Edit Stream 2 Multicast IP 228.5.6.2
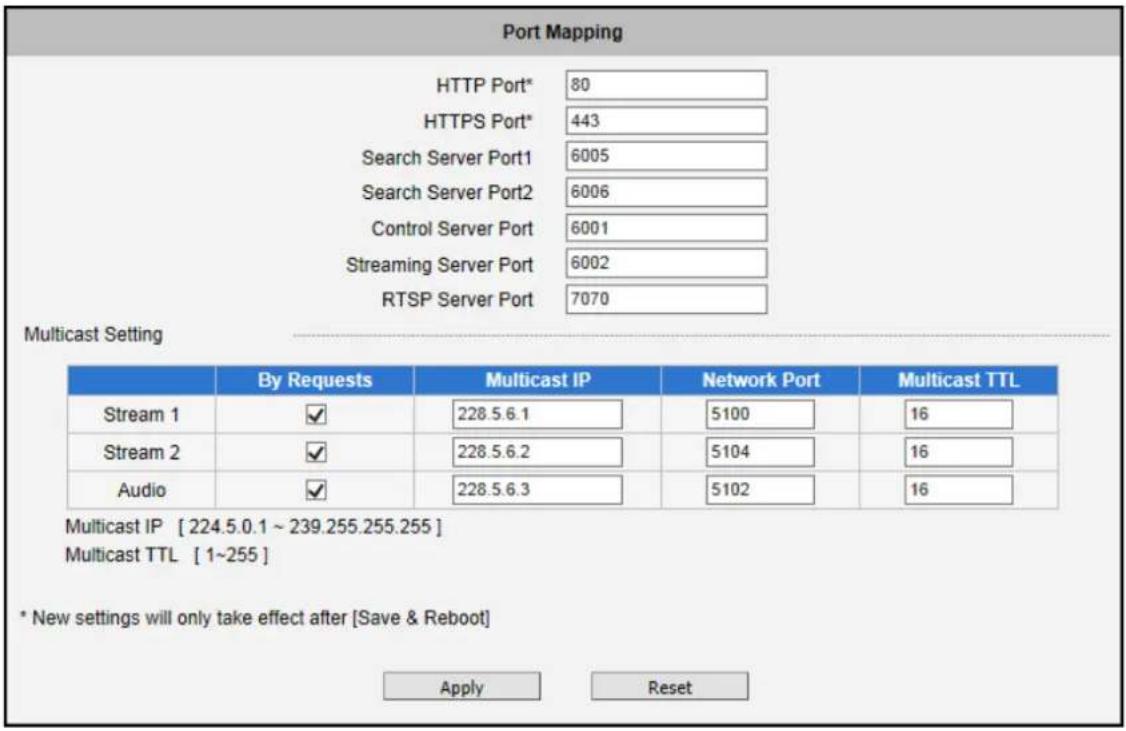 [537, 452]
